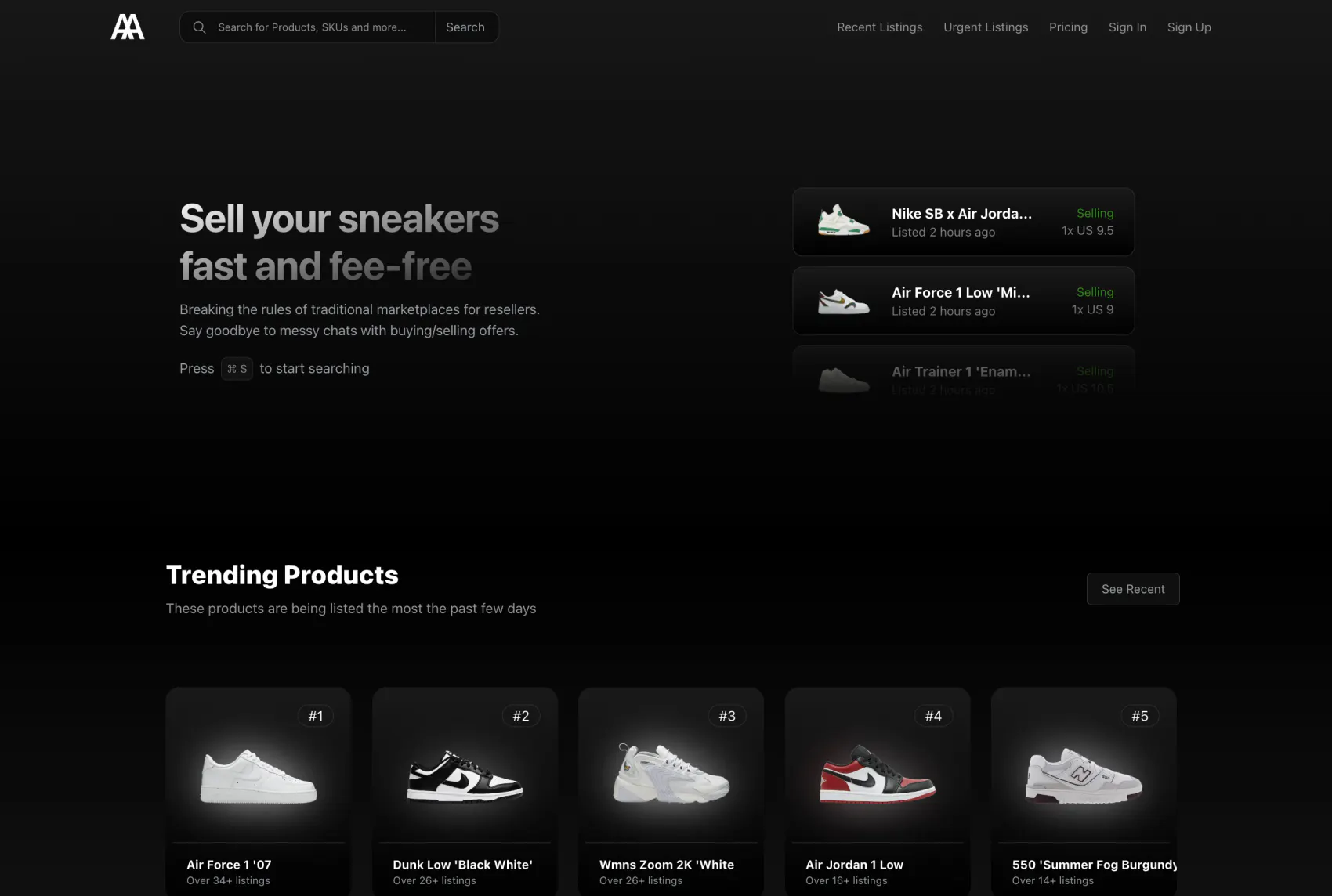Click the 'Over 14+ listings' text
Image resolution: width=1332 pixels, height=896 pixels.
tap(1052, 881)
